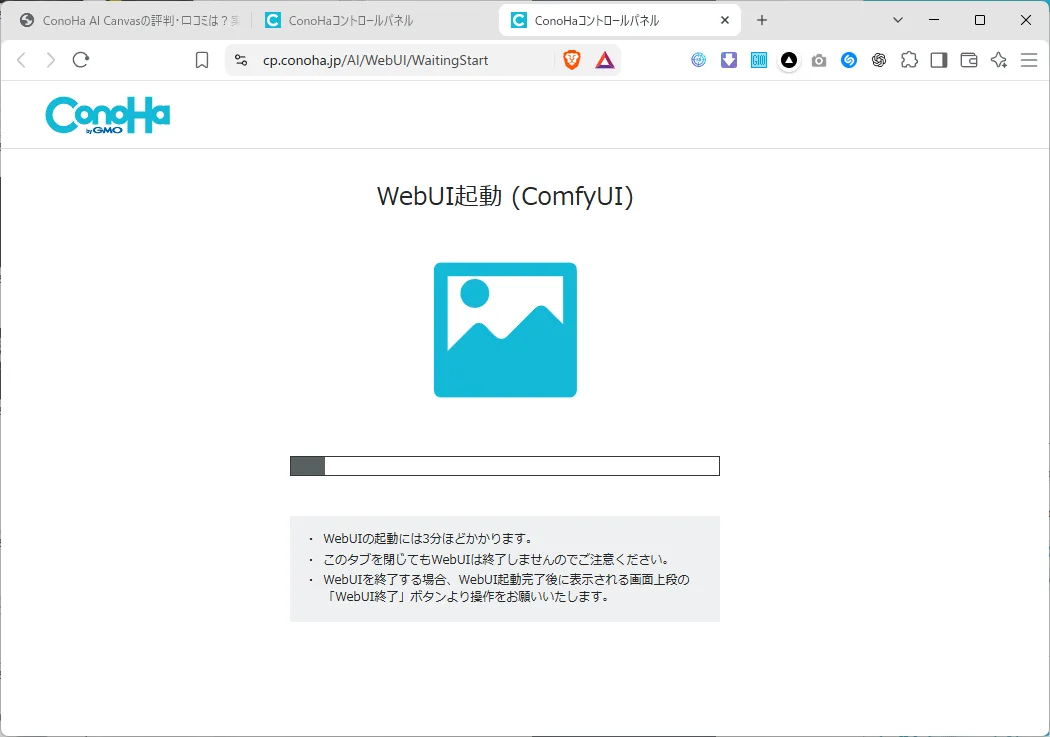Open the purple download-arrow extension
Screen dimensions: 1050x737
(729, 60)
